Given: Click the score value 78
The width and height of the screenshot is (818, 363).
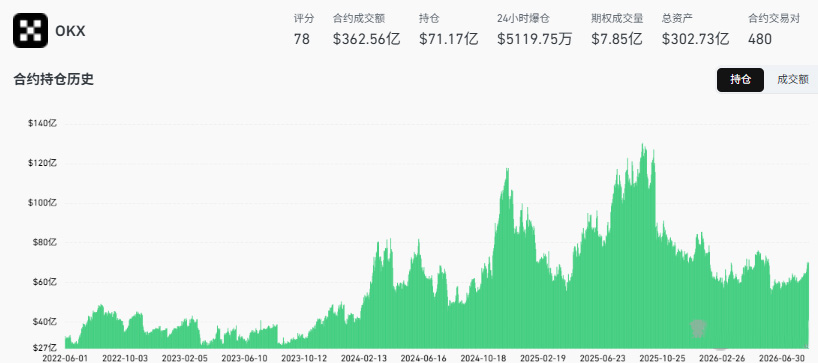Looking at the screenshot, I should 302,39.
